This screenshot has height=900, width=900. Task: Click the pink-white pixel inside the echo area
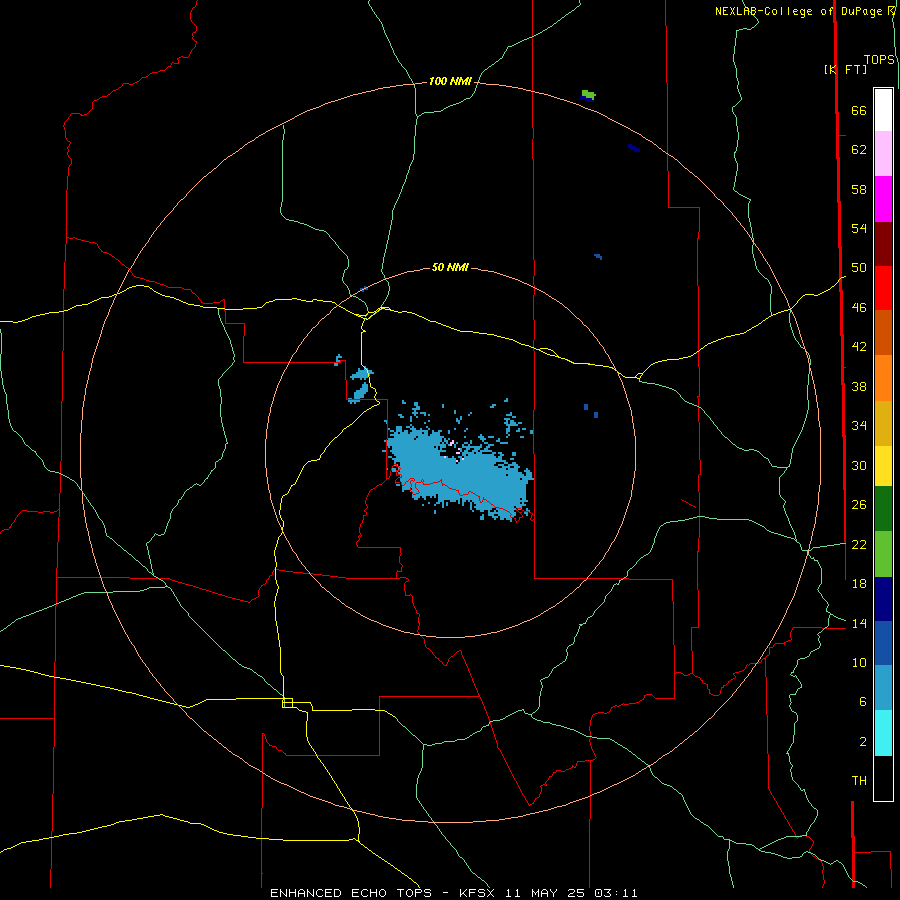click(x=452, y=443)
